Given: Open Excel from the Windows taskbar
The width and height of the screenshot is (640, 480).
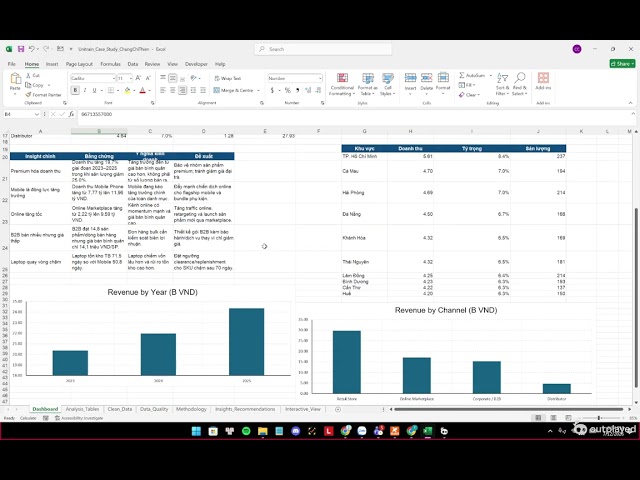Looking at the screenshot, I should click(427, 431).
